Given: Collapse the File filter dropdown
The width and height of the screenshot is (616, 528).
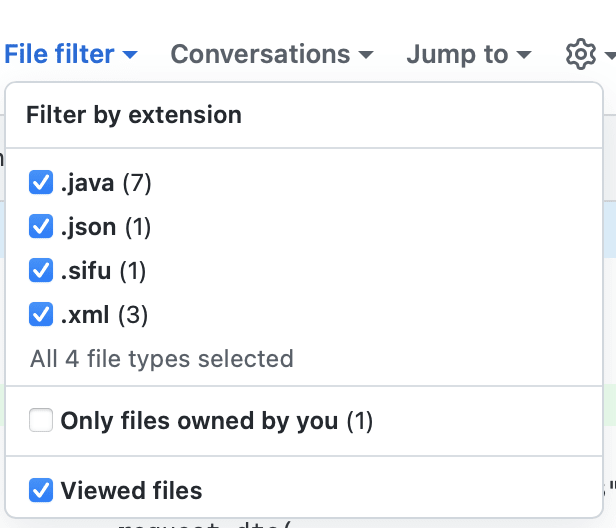Looking at the screenshot, I should 71,54.
